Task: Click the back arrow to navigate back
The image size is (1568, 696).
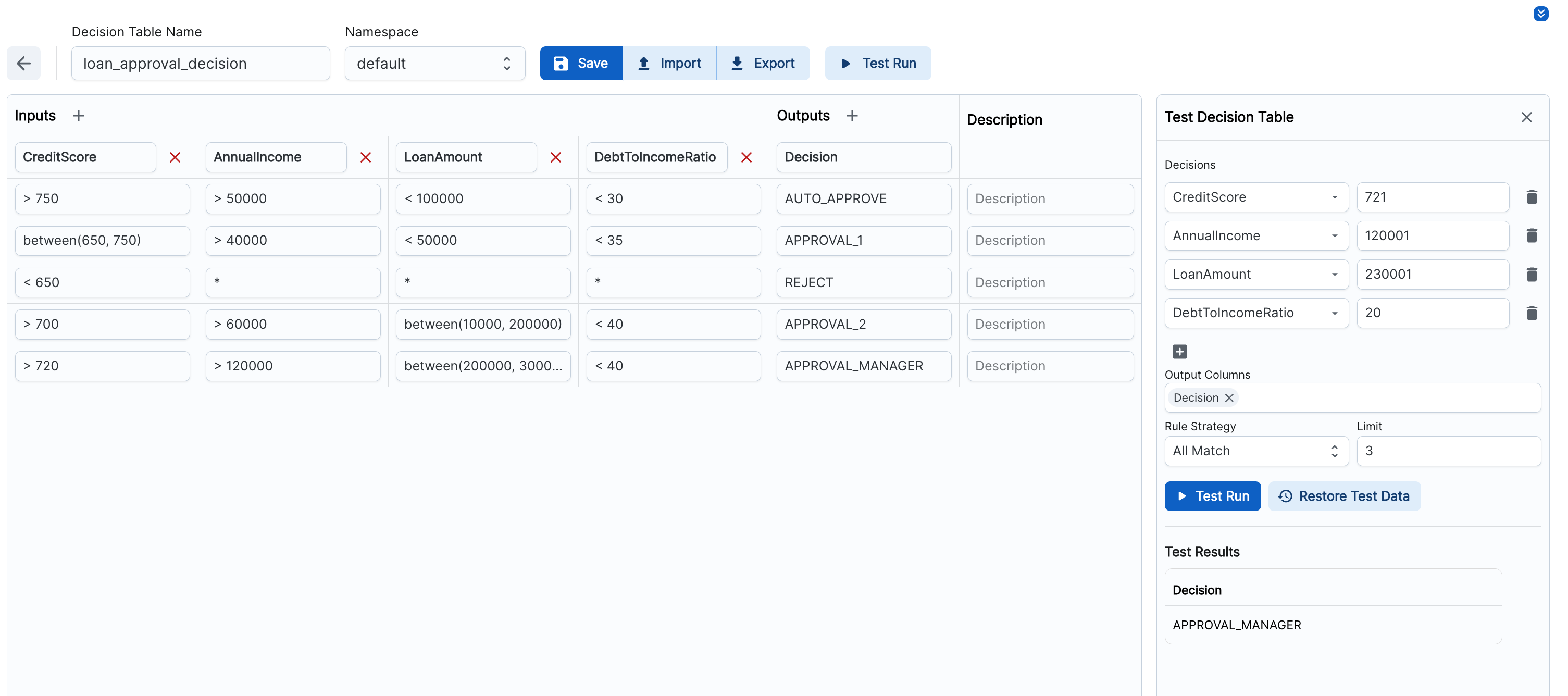Action: click(x=23, y=63)
